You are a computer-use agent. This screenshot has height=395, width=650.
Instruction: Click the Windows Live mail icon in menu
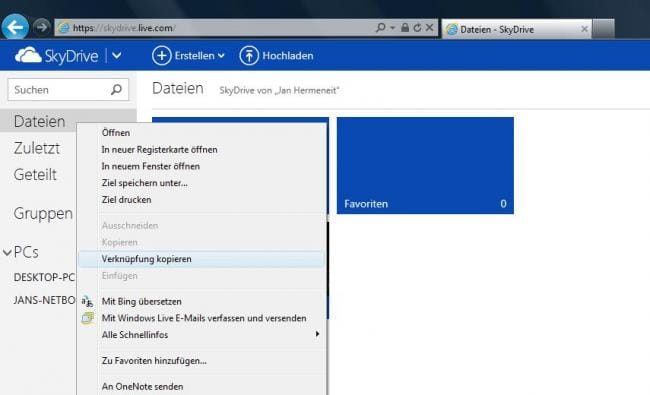(87, 318)
